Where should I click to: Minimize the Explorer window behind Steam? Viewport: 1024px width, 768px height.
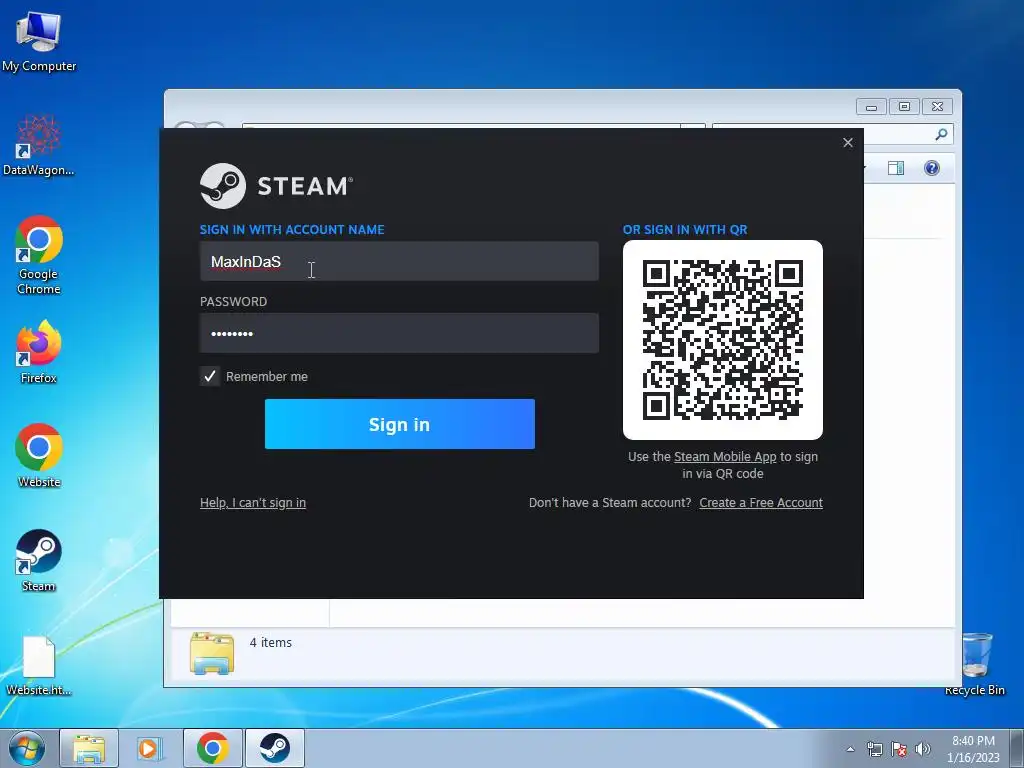point(871,106)
